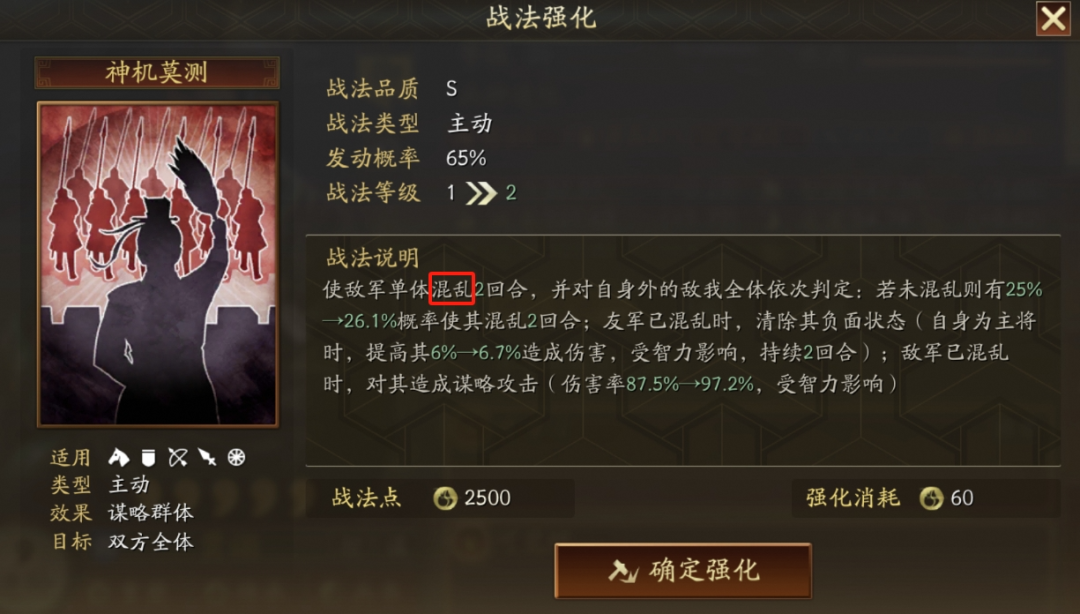
Task: Click the red-highlighted 混乱 keyword
Action: pos(452,289)
